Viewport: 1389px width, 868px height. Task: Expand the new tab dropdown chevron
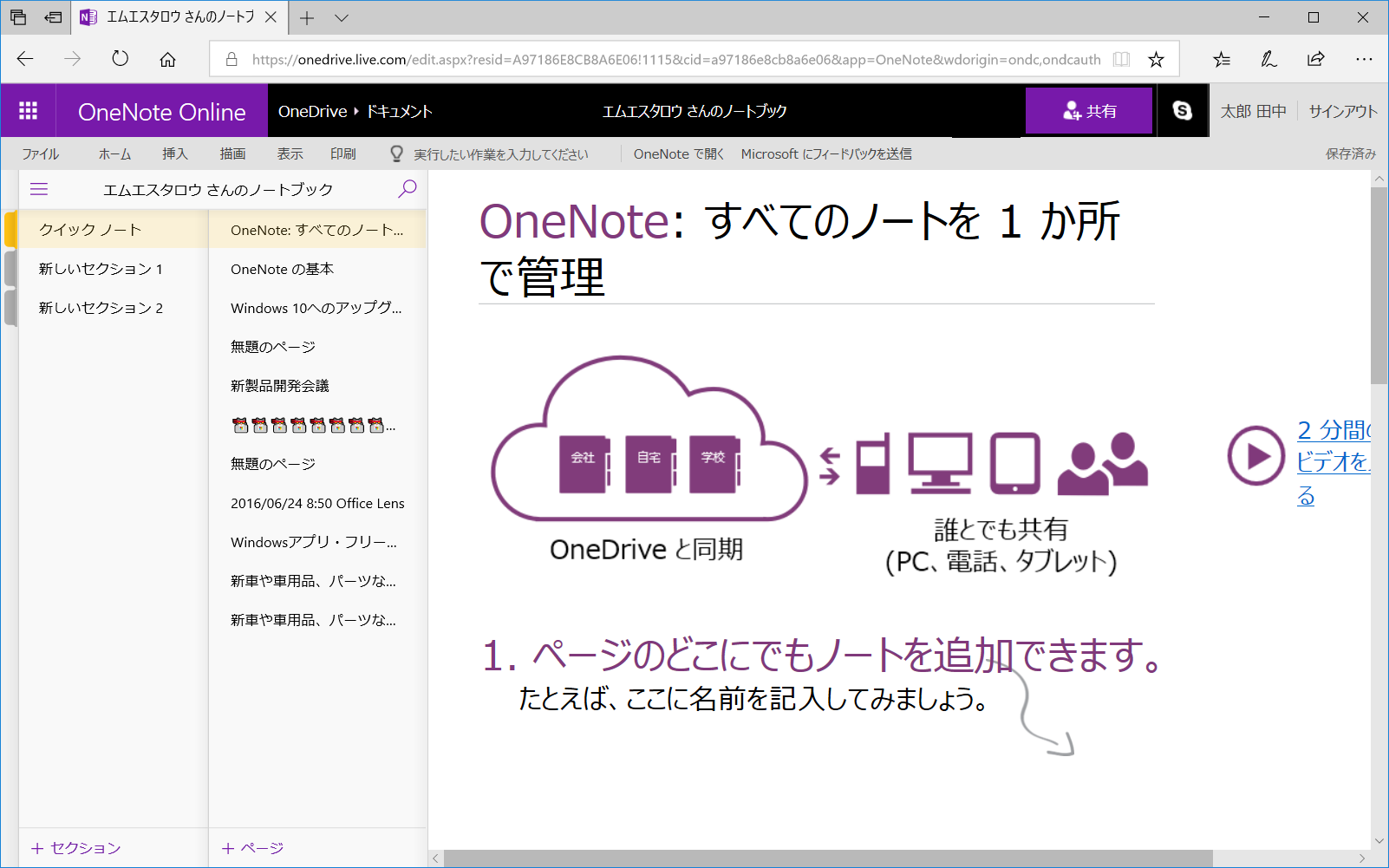340,16
